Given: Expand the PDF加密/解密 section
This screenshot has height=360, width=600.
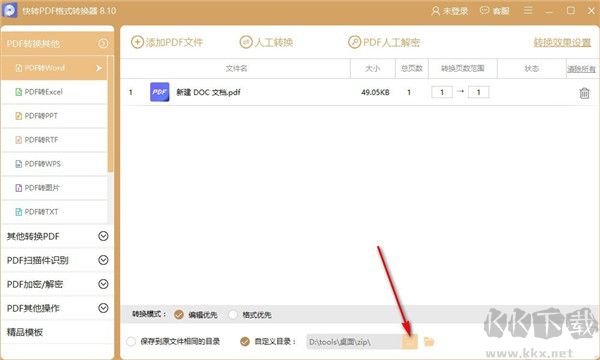Looking at the screenshot, I should (103, 284).
